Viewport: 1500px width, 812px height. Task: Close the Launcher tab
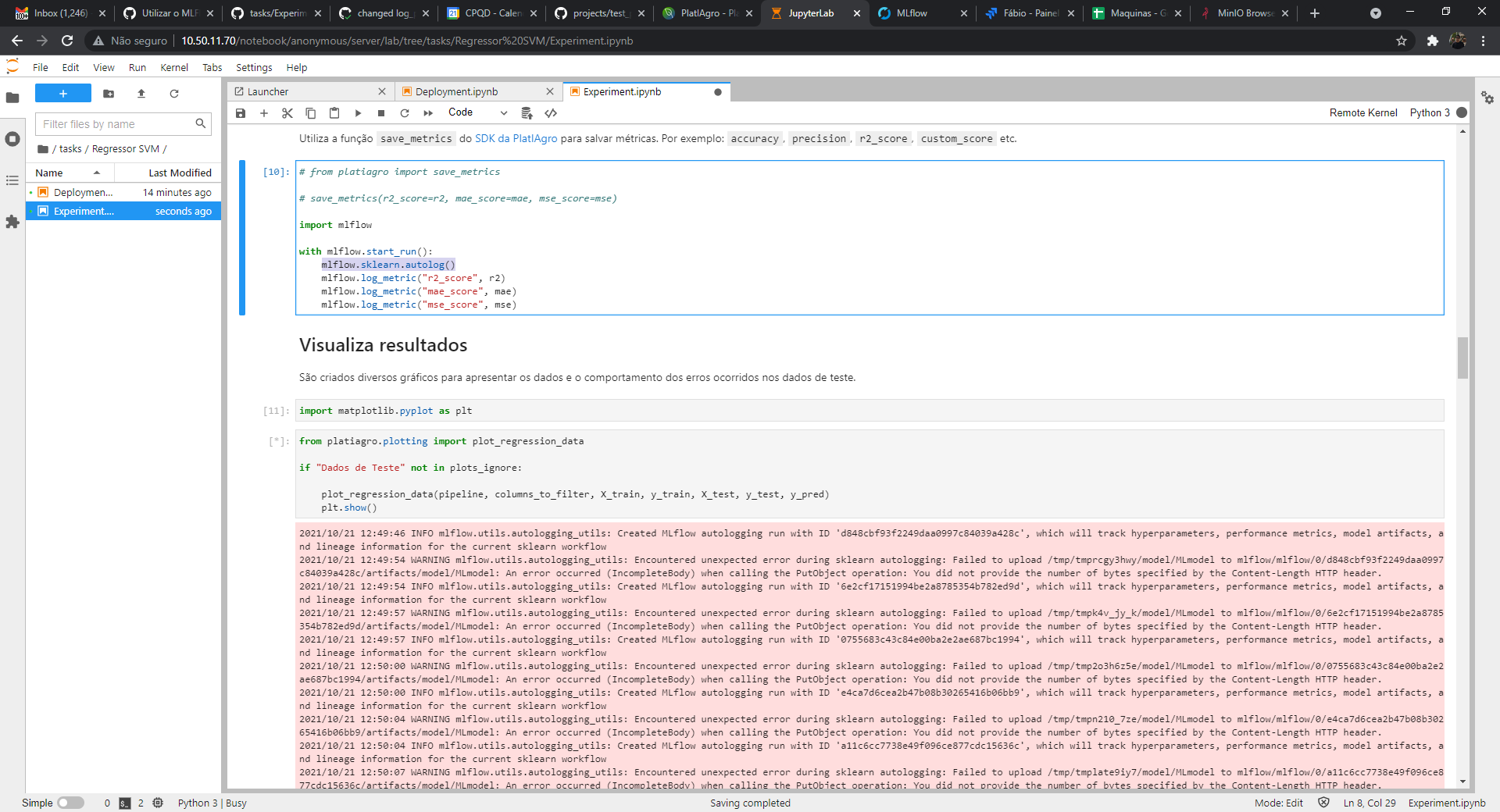click(382, 91)
